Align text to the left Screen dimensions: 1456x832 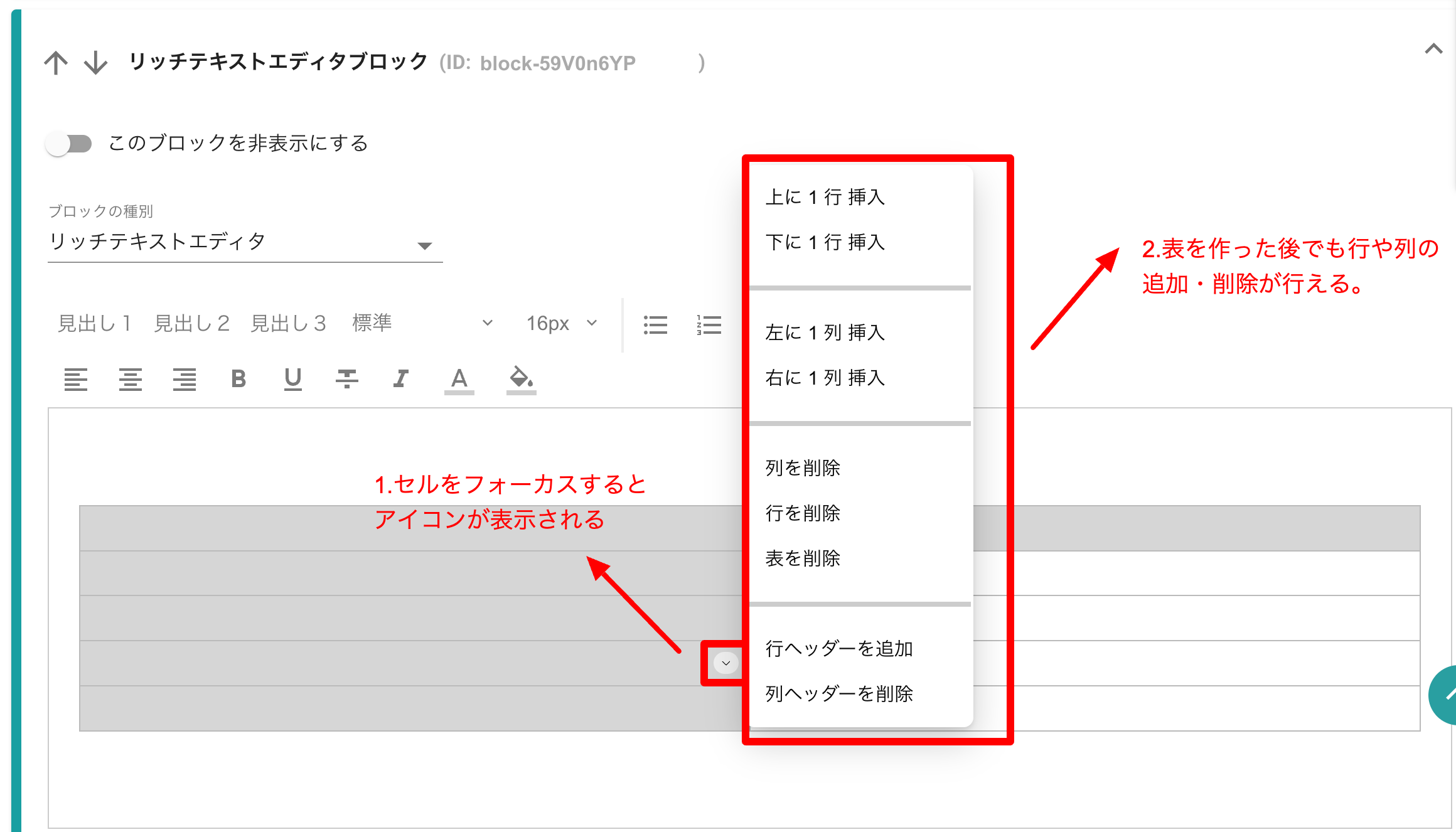pyautogui.click(x=76, y=379)
